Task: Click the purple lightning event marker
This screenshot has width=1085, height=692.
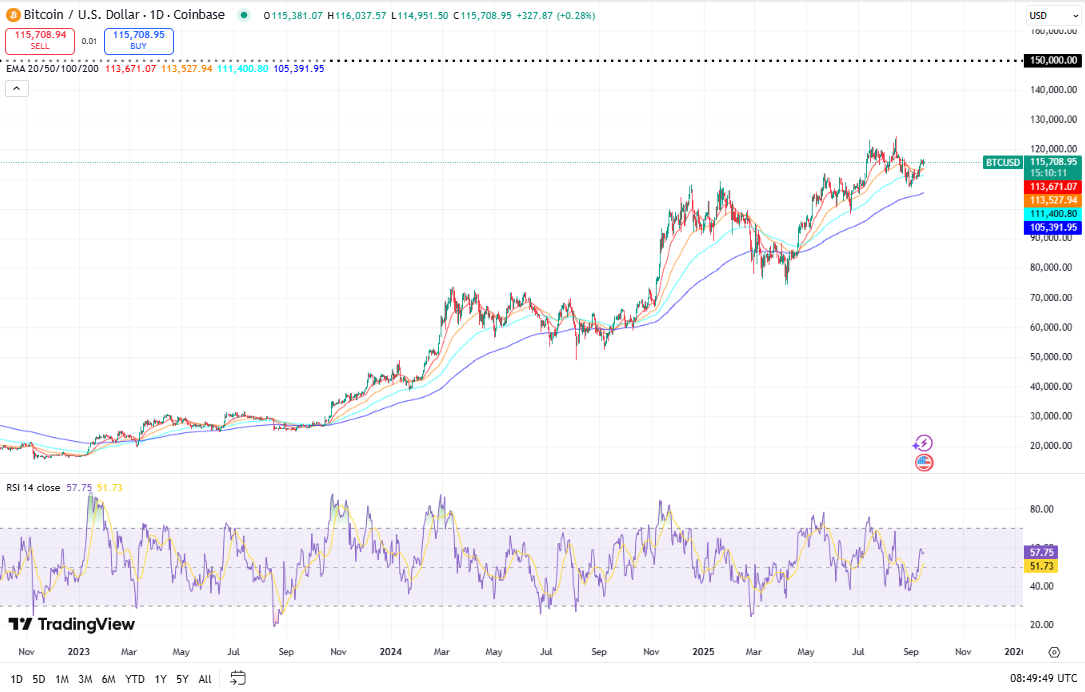Action: (x=924, y=443)
